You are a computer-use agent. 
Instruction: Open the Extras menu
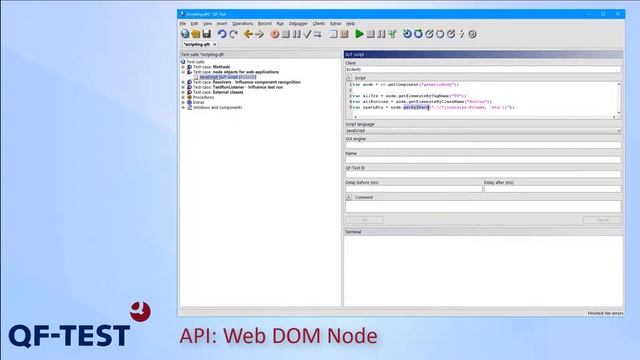tap(336, 24)
